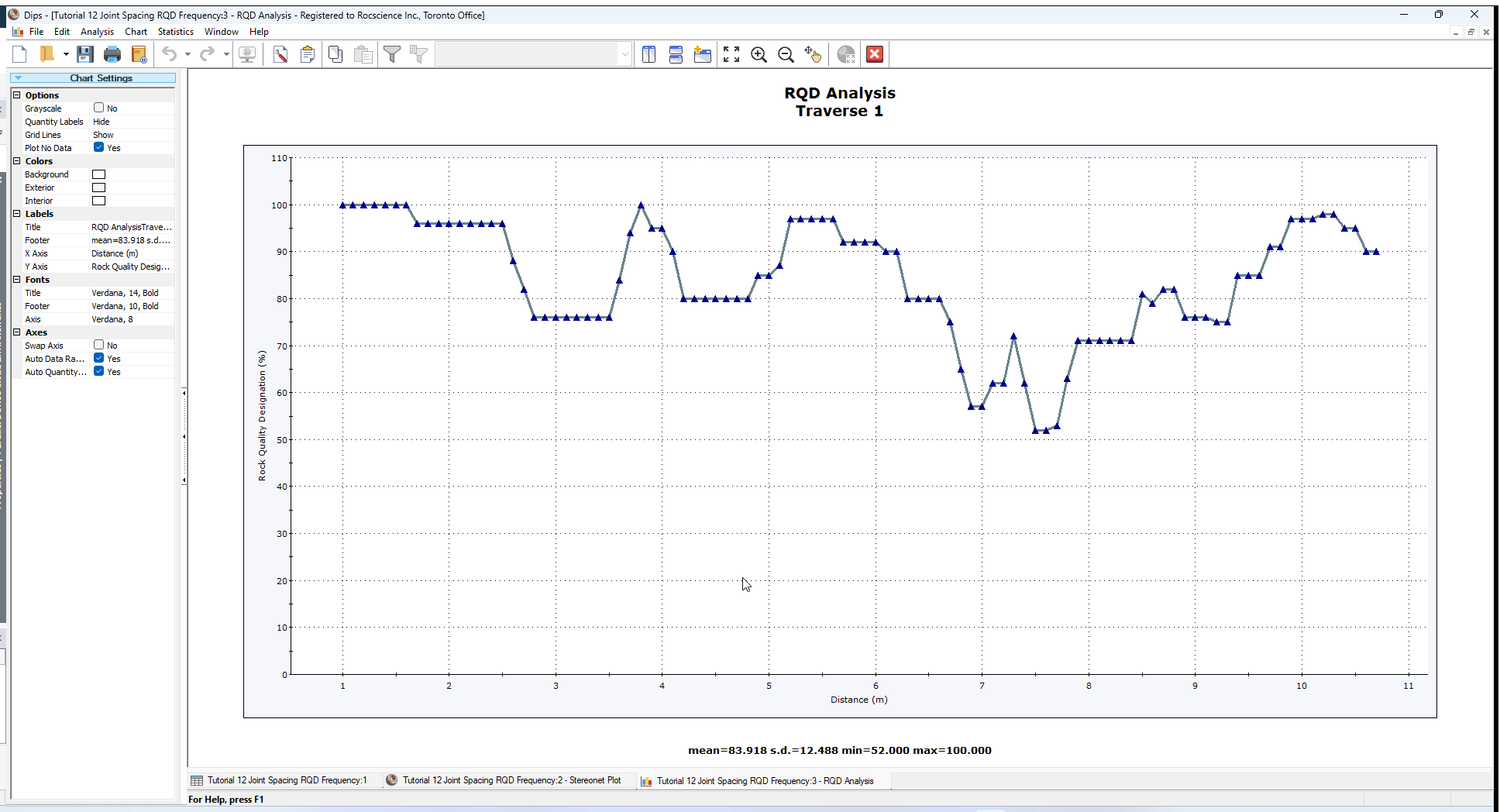Click the Background color swatch
The height and width of the screenshot is (812, 1500).
coord(99,174)
